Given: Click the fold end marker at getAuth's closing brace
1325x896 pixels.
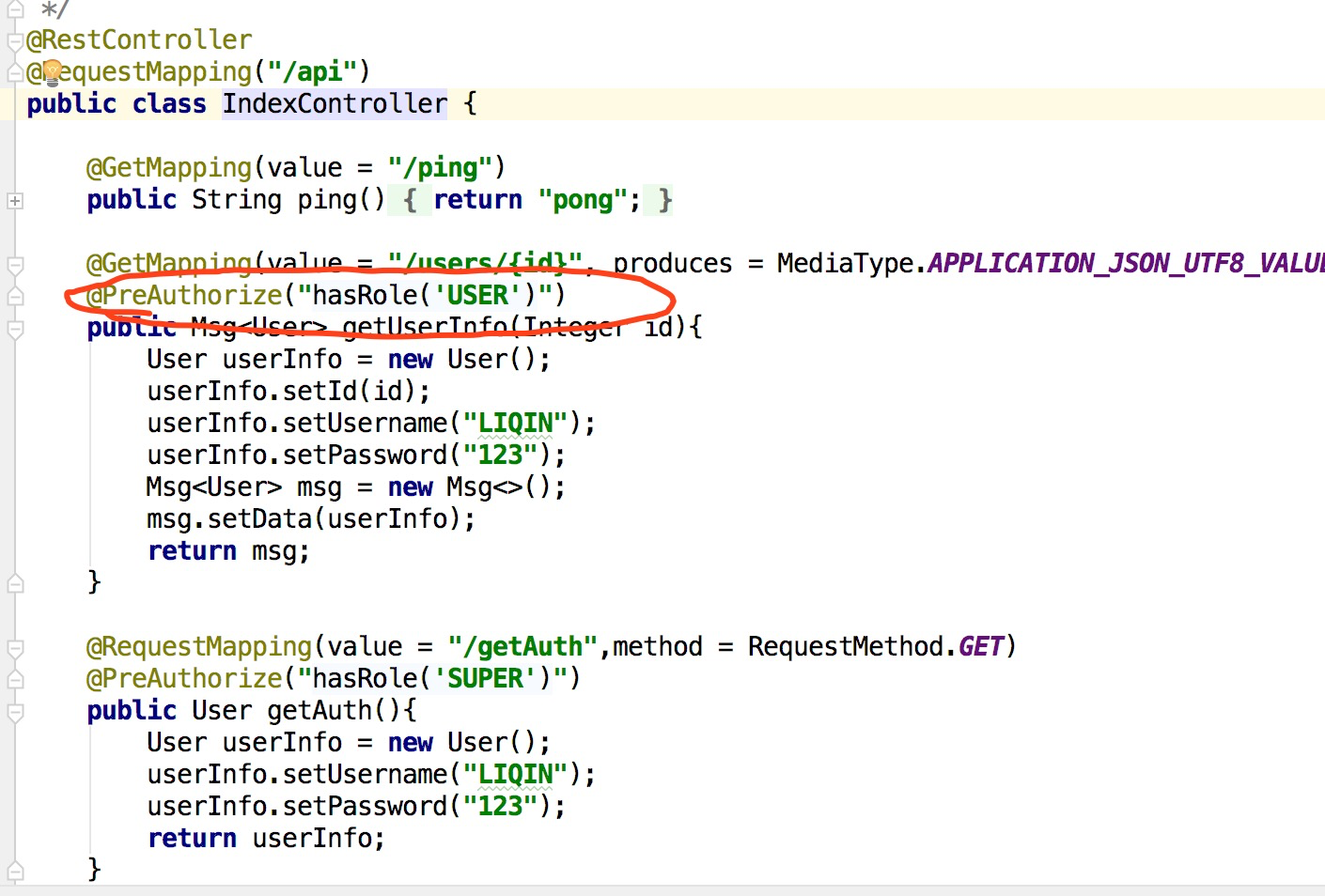Looking at the screenshot, I should [15, 871].
